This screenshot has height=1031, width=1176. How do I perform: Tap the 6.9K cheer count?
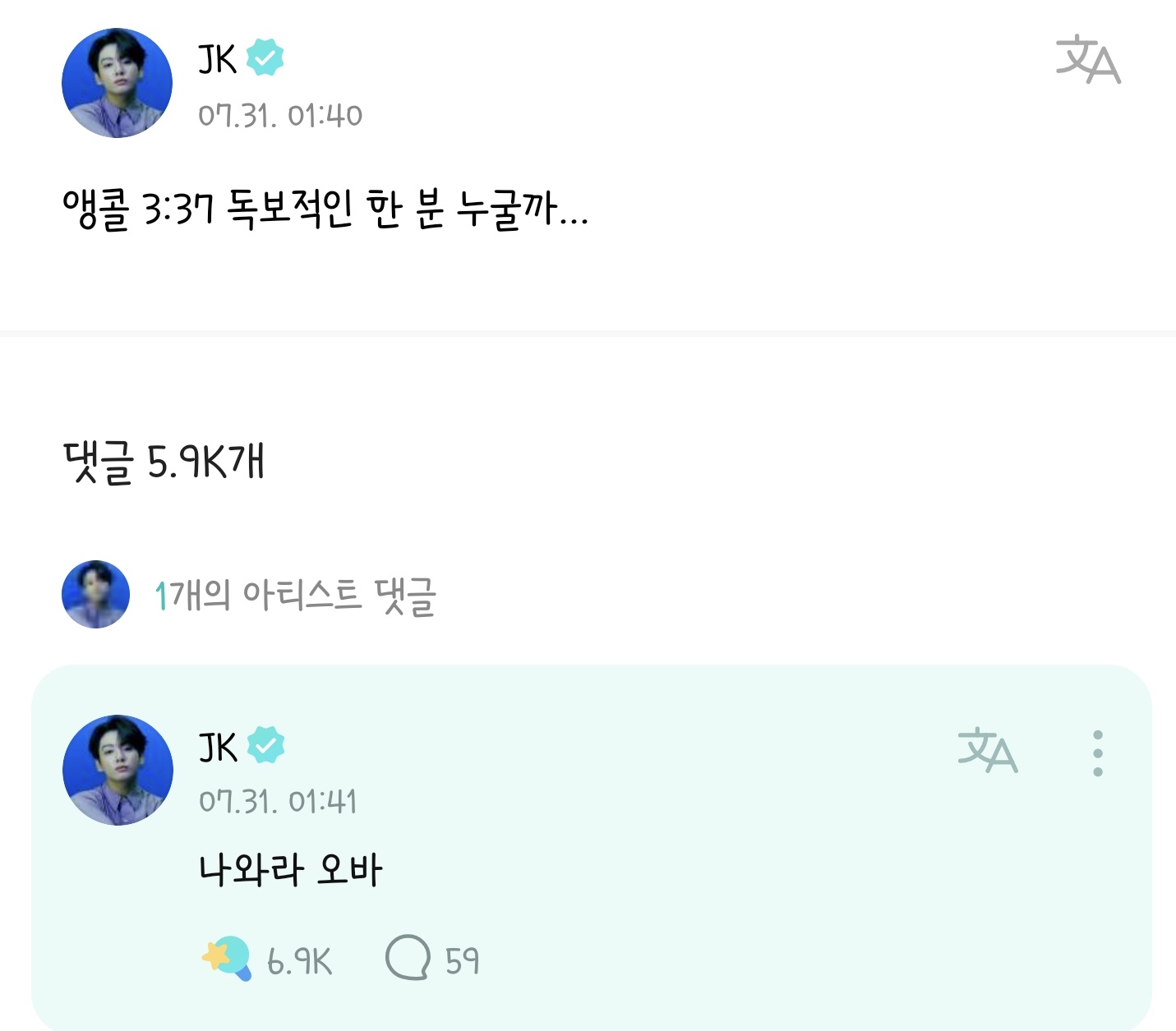click(x=299, y=960)
